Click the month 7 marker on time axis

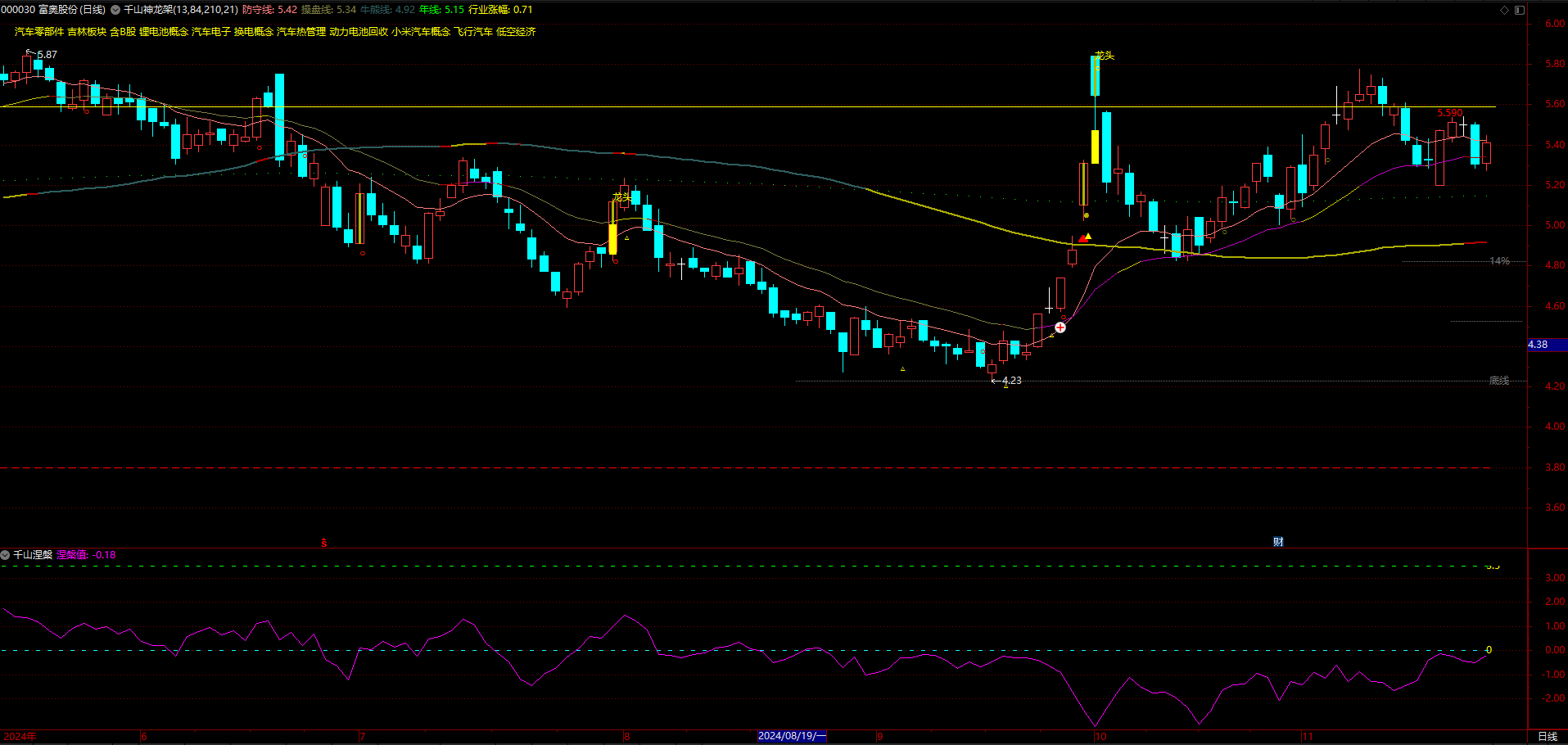[x=363, y=737]
